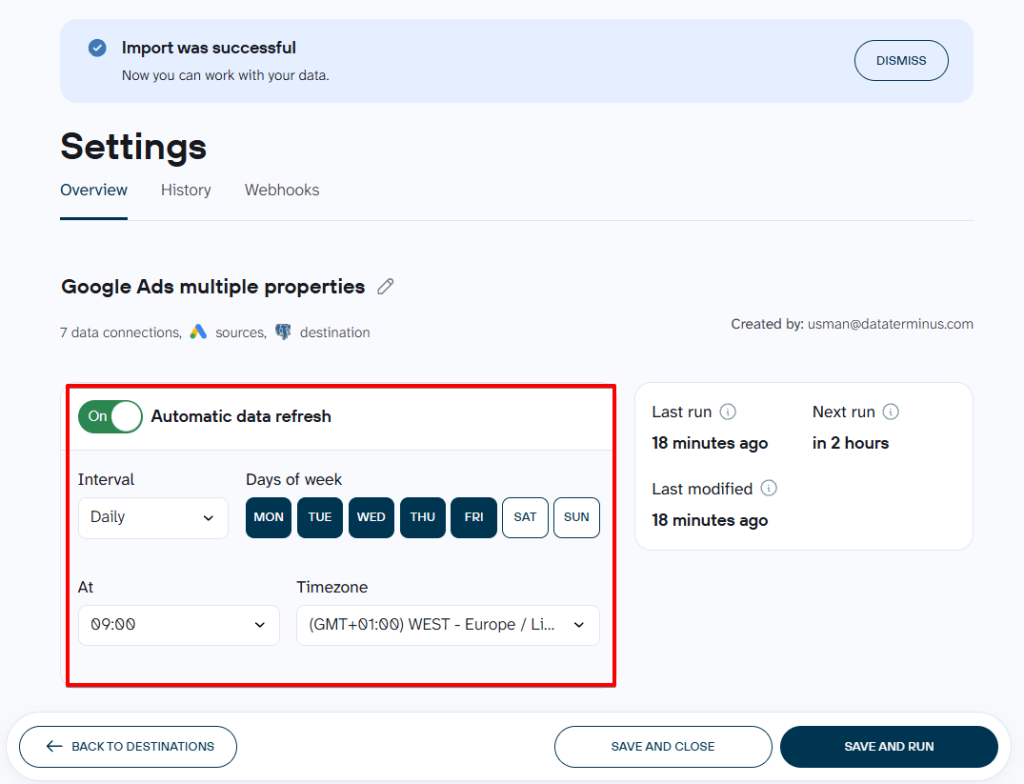The image size is (1024, 784).
Task: Open the At 09:00 time dropdown
Action: (179, 625)
